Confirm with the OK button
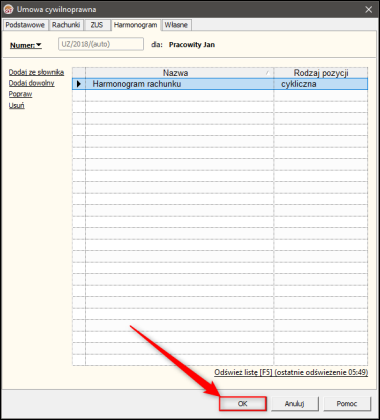The height and width of the screenshot is (420, 380). tap(243, 404)
